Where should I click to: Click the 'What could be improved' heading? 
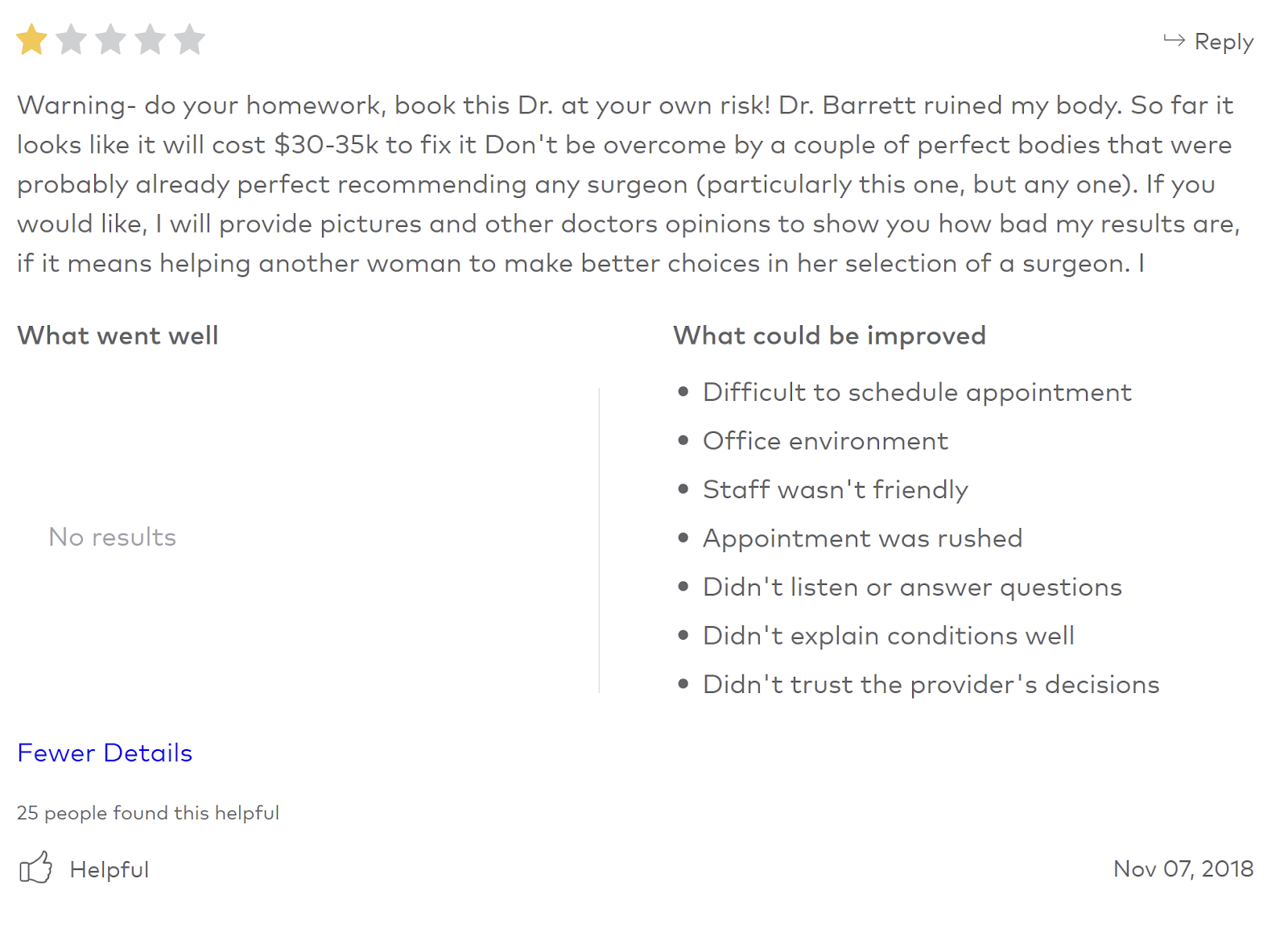tap(829, 336)
